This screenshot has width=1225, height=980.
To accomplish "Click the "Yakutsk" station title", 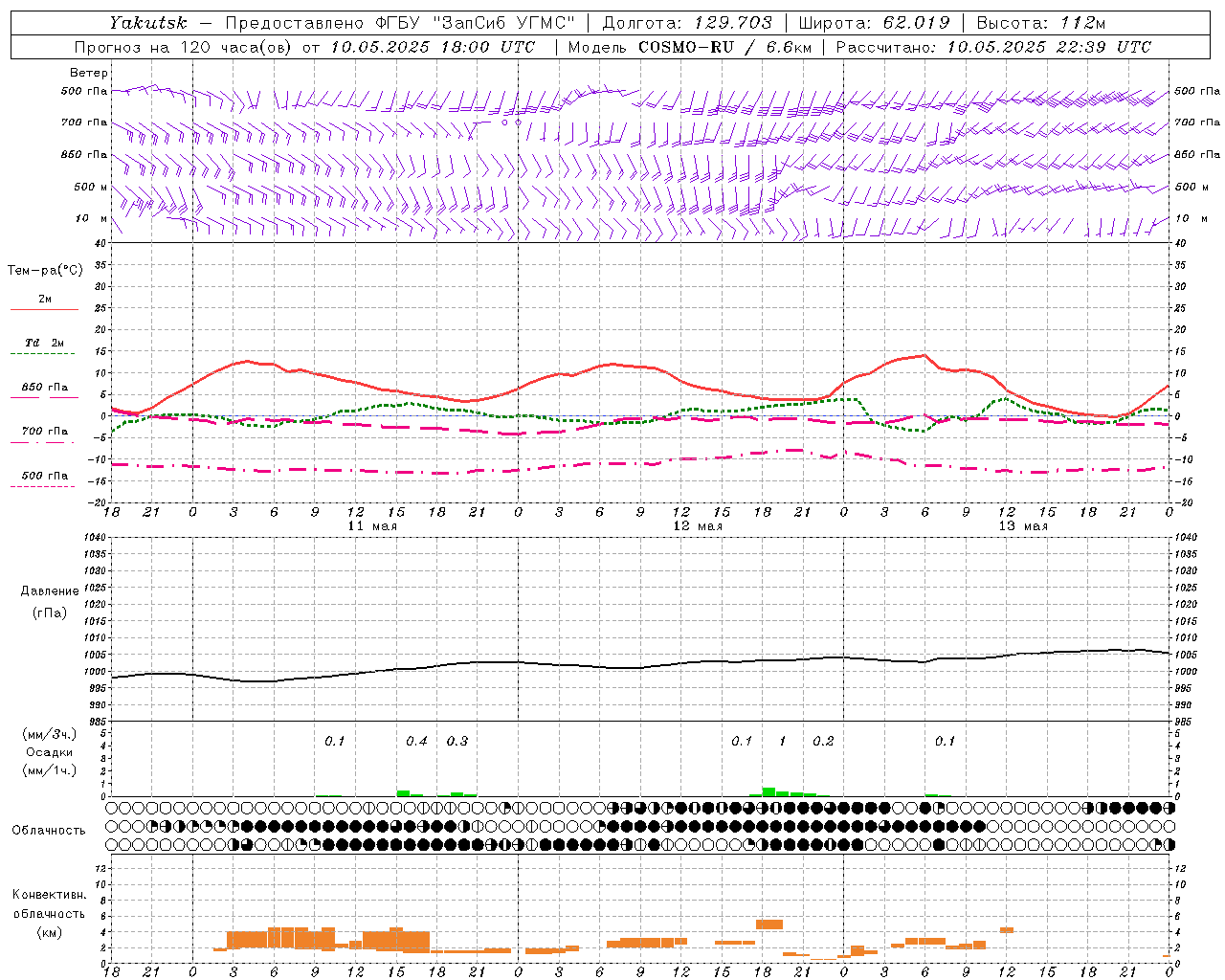I will click(x=148, y=23).
